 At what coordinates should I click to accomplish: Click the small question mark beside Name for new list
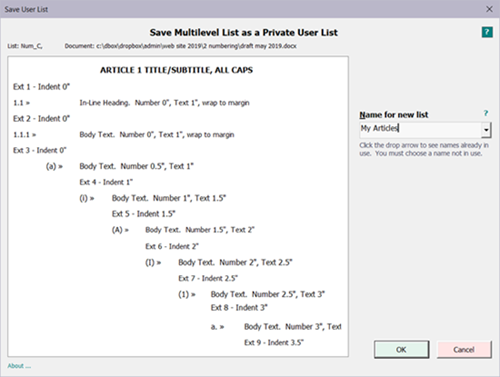point(486,113)
